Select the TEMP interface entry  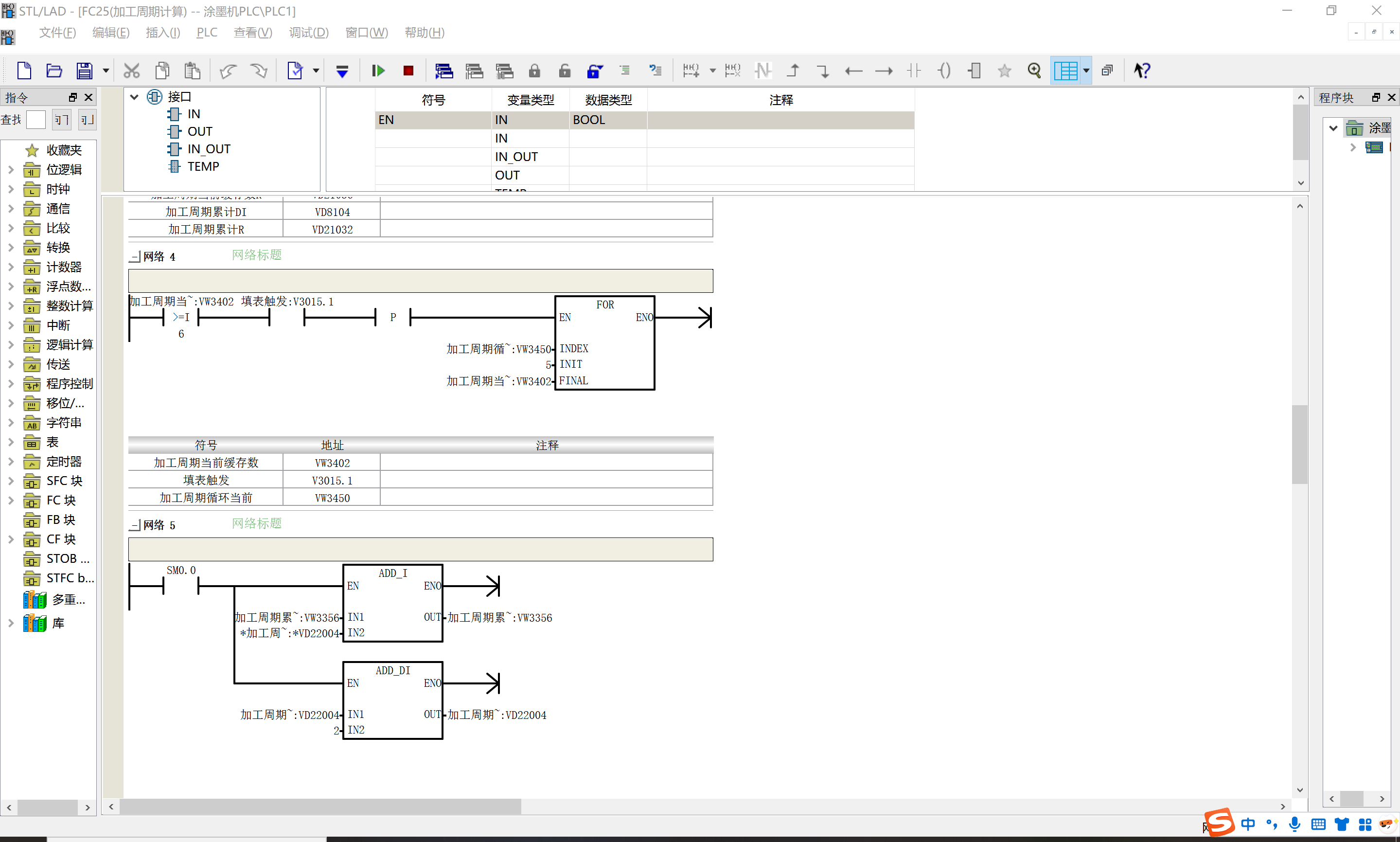tap(203, 167)
